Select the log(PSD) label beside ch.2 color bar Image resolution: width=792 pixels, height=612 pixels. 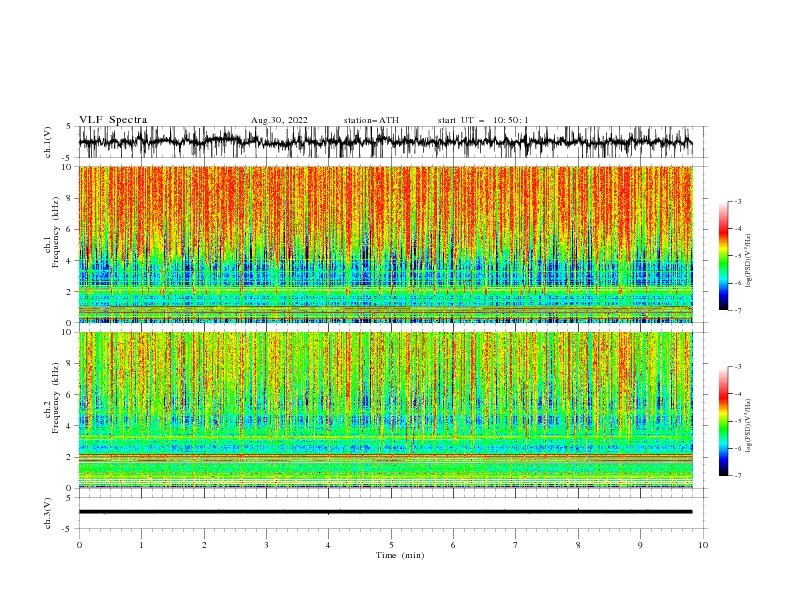(748, 427)
